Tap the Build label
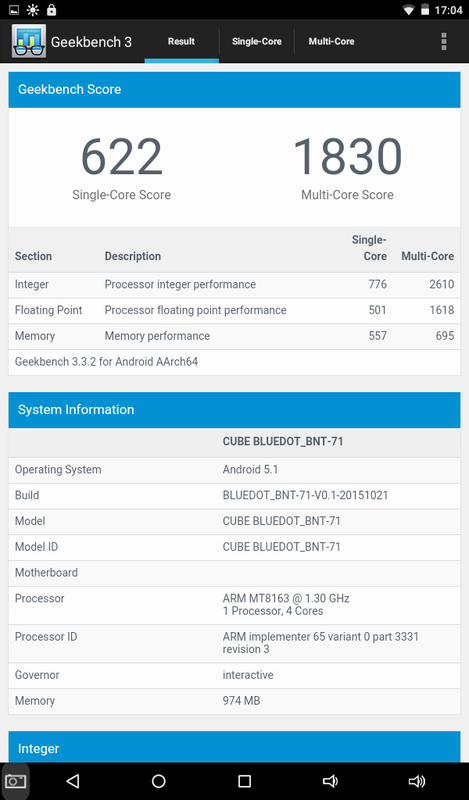Screen dimensions: 469x800 (x=27, y=495)
